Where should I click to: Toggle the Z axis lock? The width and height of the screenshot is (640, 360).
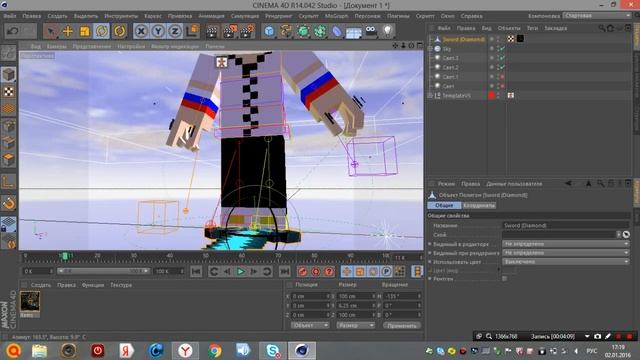[175, 31]
